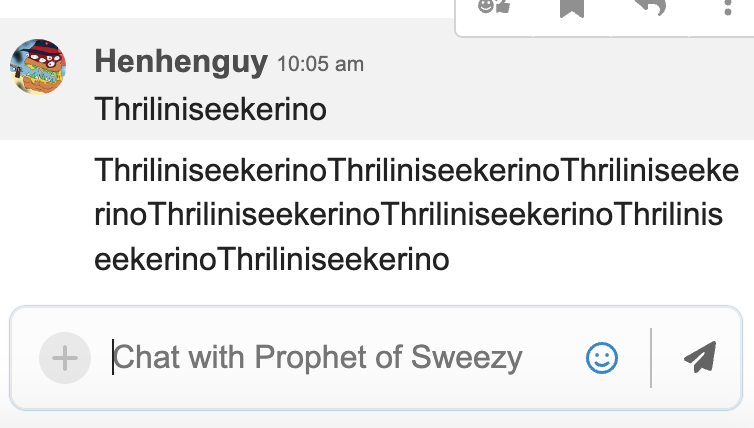The height and width of the screenshot is (428, 754).
Task: Reply to Henhenguy's message with the arrow icon
Action: point(650,7)
